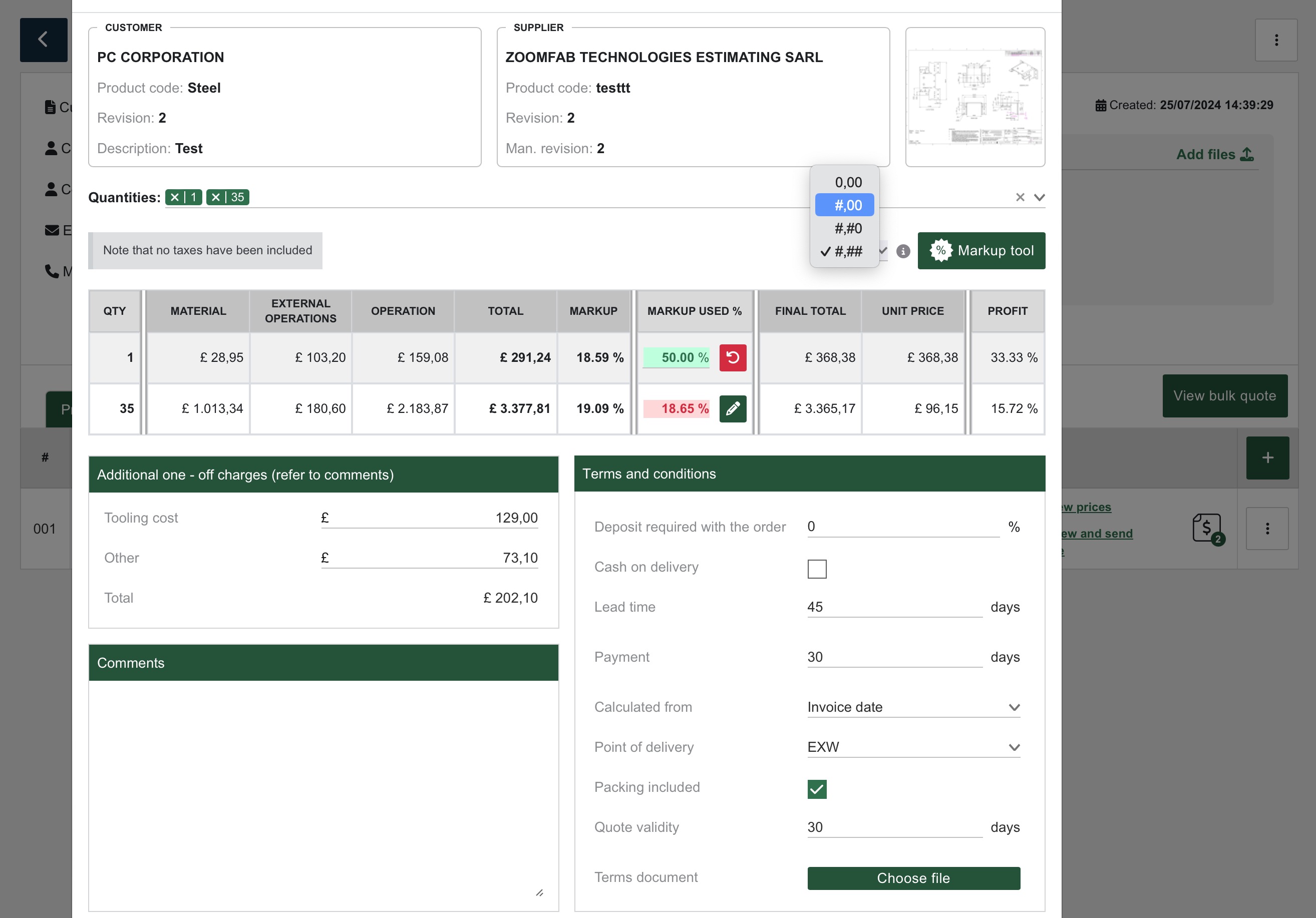Remove quantity 35 tag

[x=215, y=197]
